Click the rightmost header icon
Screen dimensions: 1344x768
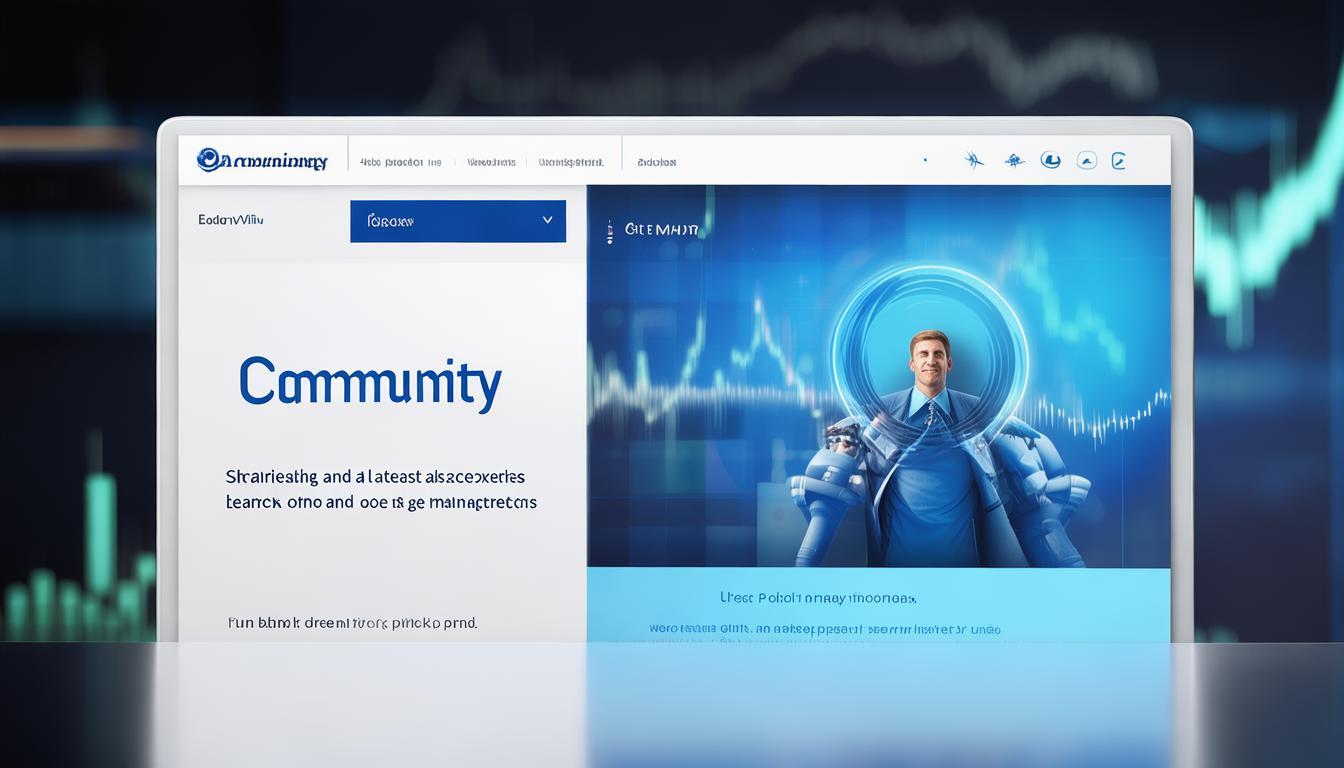pos(1119,160)
